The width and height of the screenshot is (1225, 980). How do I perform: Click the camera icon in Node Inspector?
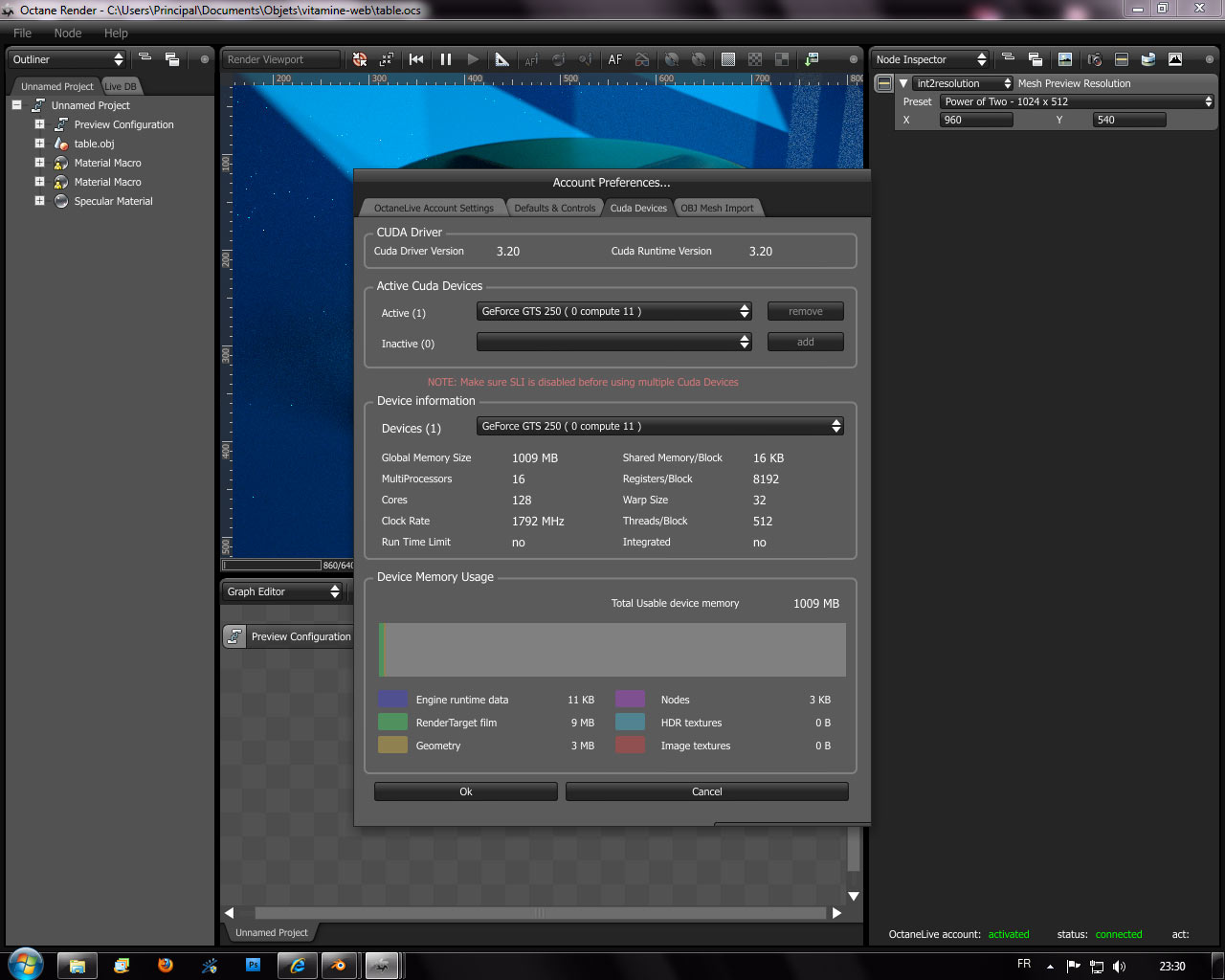1095,59
